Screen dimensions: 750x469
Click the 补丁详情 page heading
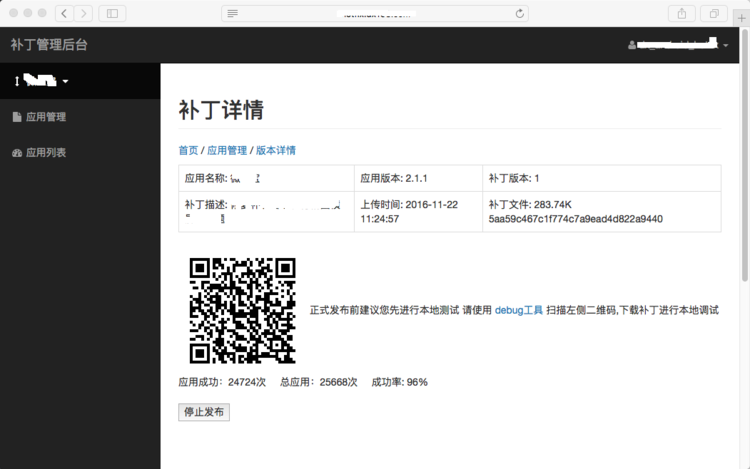point(221,110)
